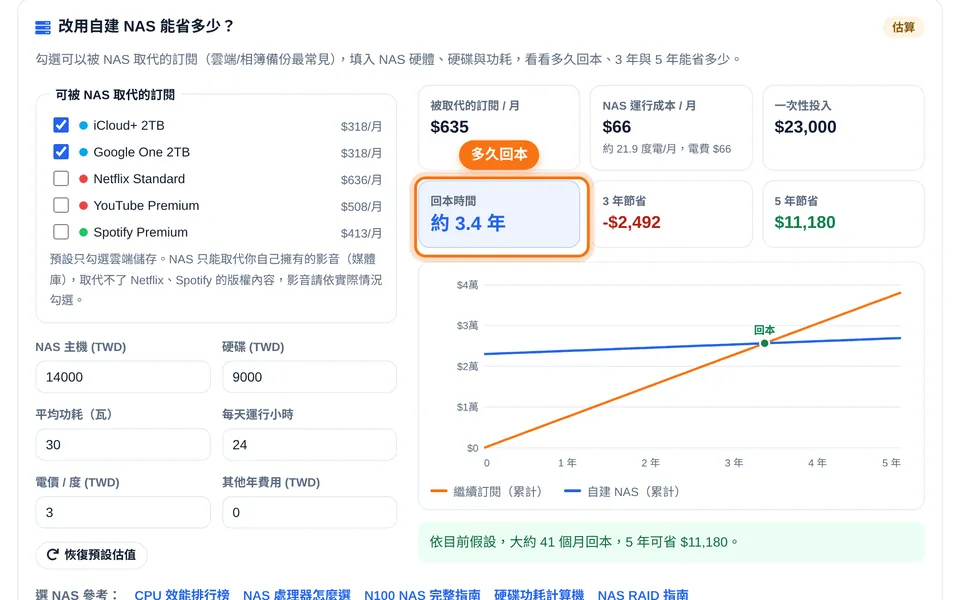960x600 pixels.
Task: Click the 一次性投入 $23,000 card
Action: coord(843,127)
